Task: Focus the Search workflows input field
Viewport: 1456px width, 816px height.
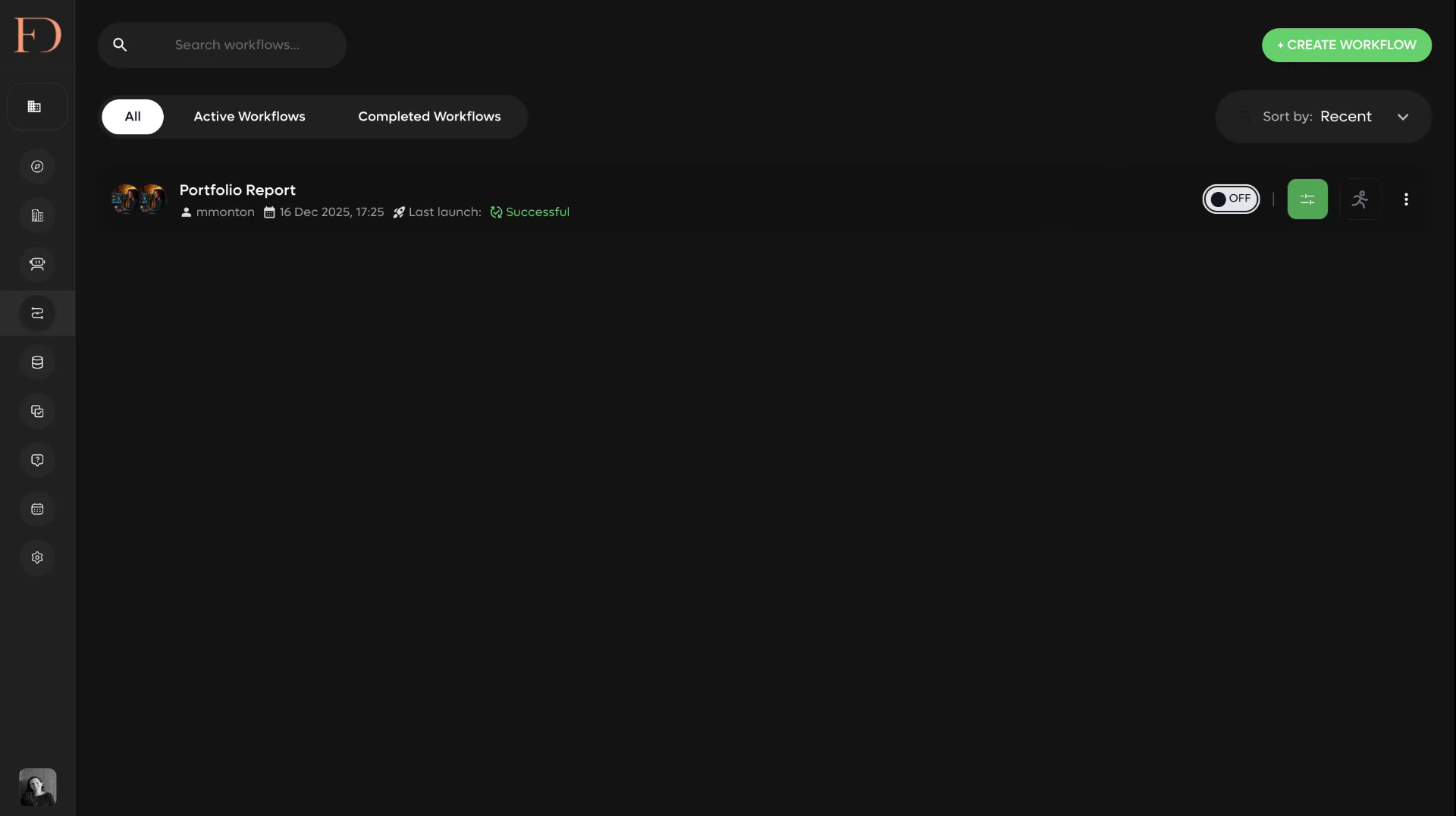Action: point(222,45)
